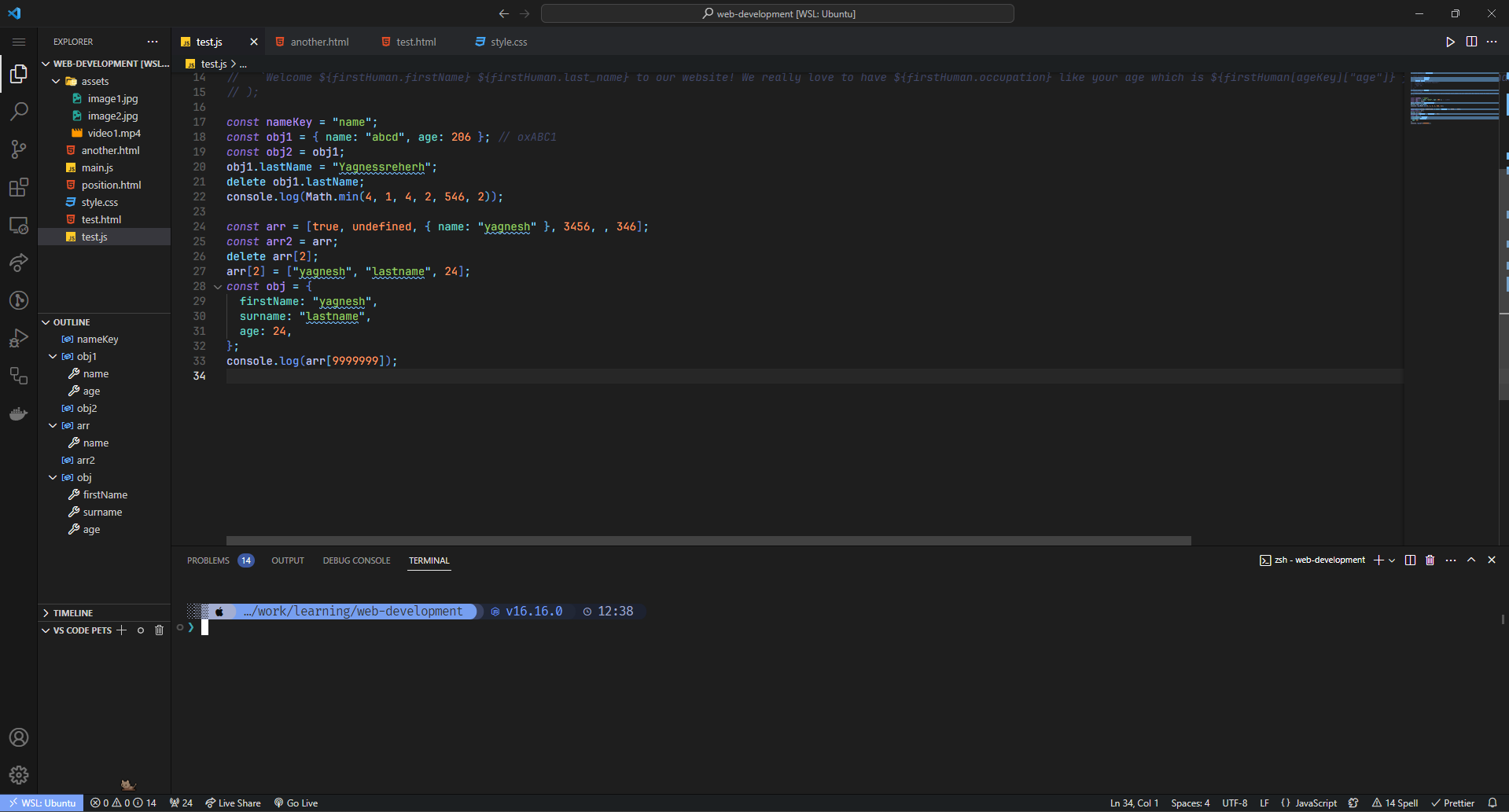The width and height of the screenshot is (1509, 812).
Task: Open editor More Actions menu
Action: (1492, 42)
